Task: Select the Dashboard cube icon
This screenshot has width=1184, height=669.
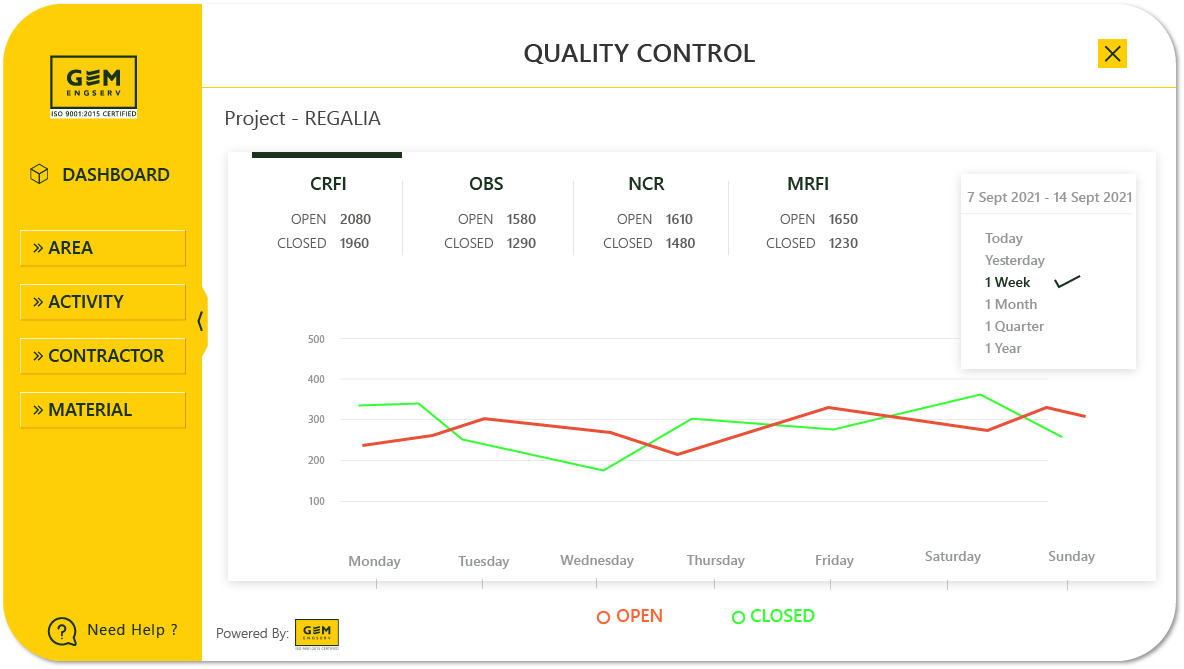Action: coord(38,173)
